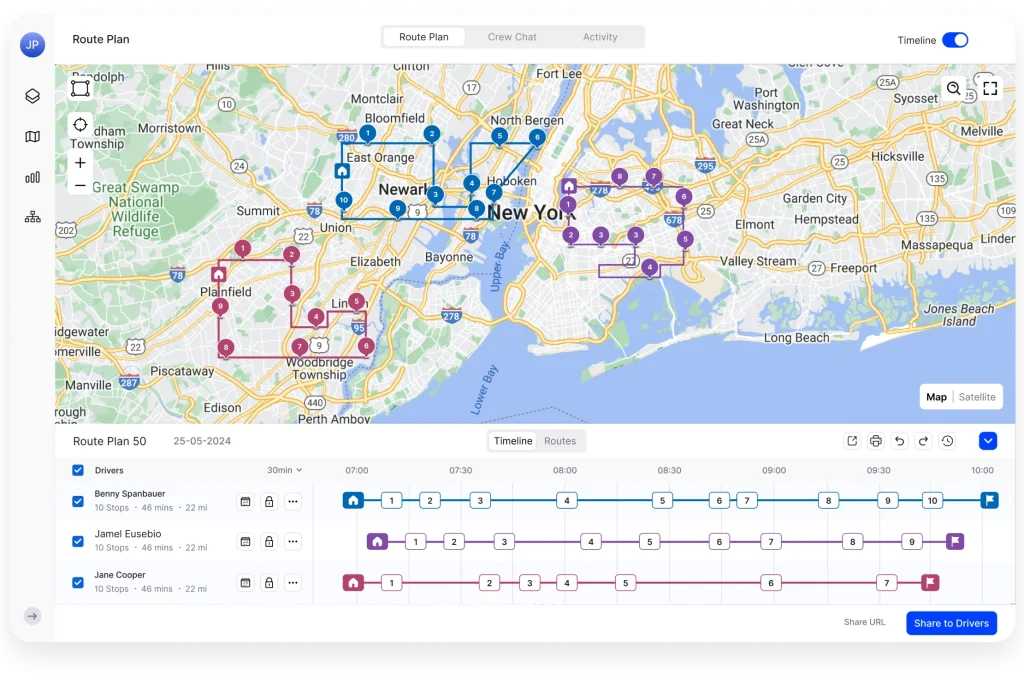Click Benny Spanbauer's end flag on timeline
The width and height of the screenshot is (1024, 681).
[989, 501]
